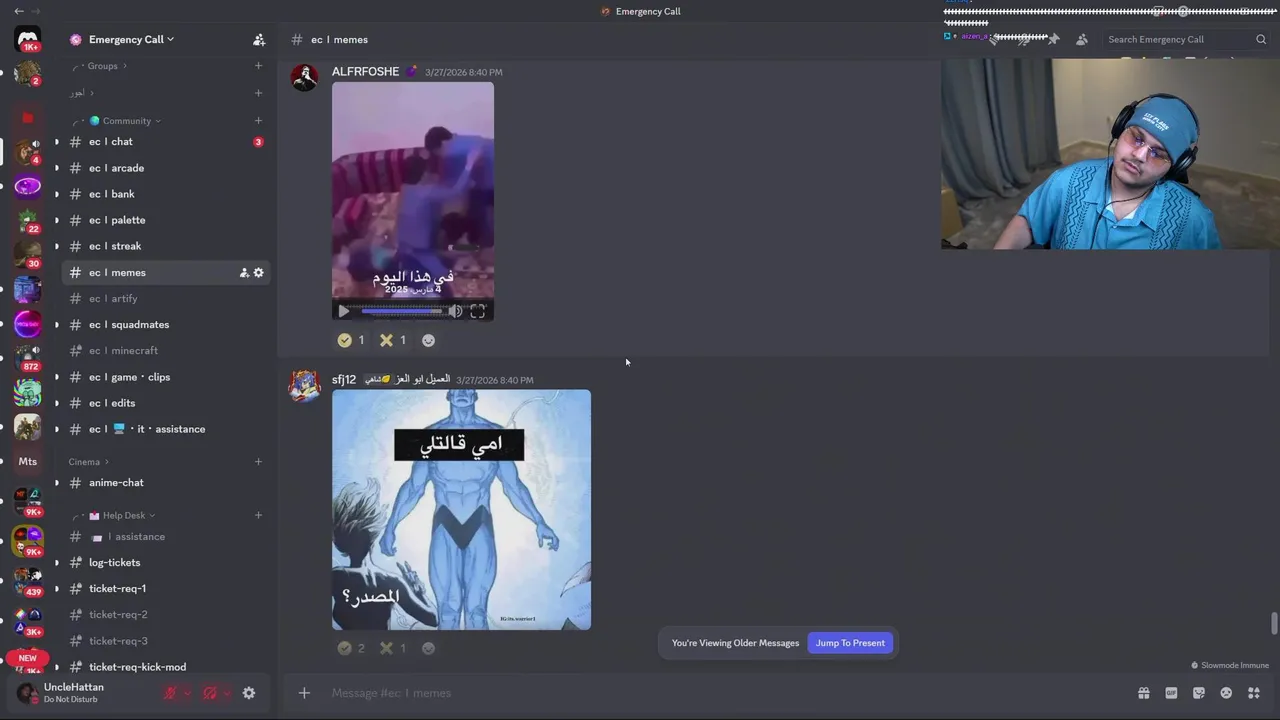Open ec | minecraft channel
The height and width of the screenshot is (720, 1280).
tap(166, 351)
